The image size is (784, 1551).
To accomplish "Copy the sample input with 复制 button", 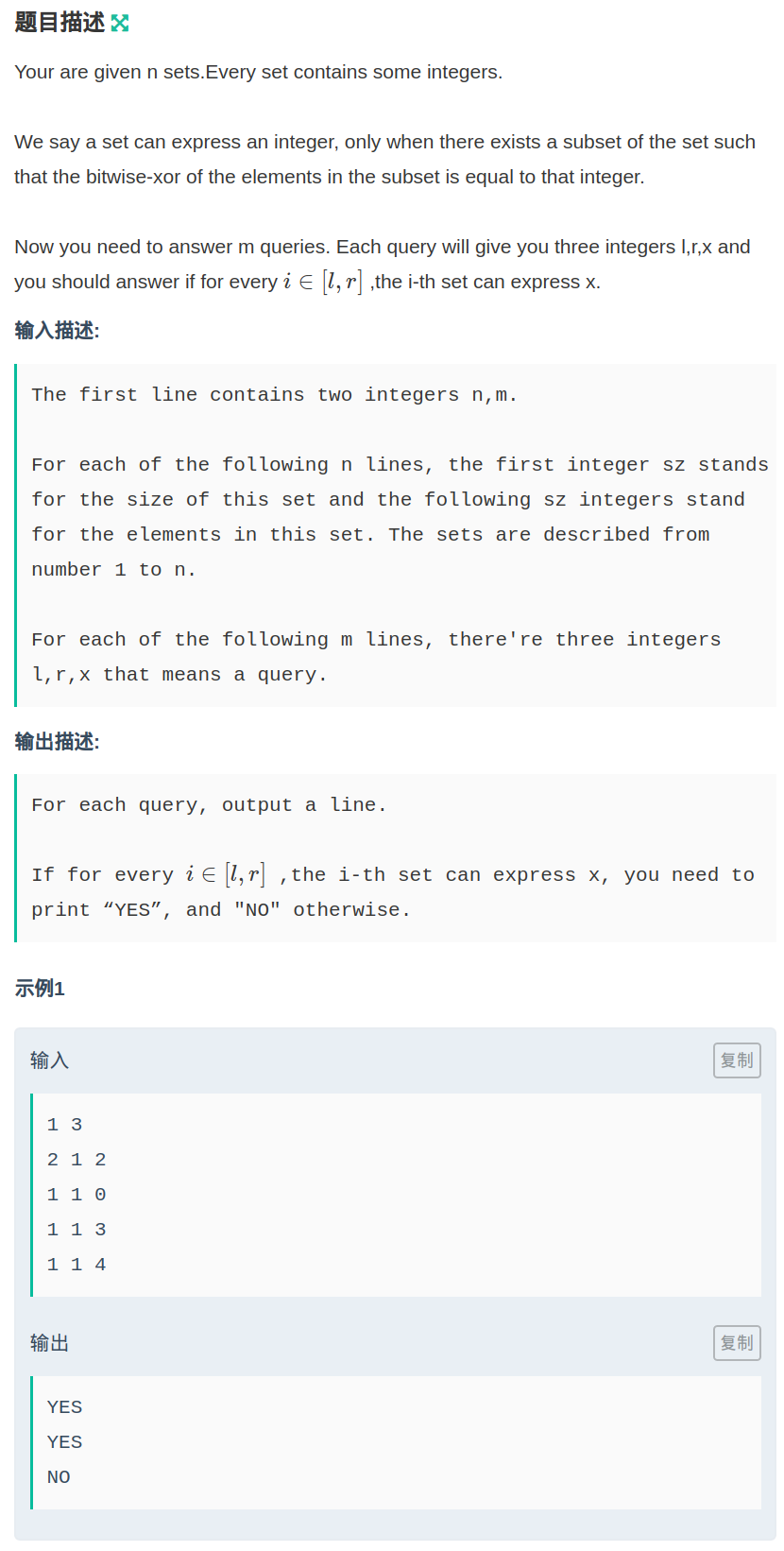I will coord(737,1060).
